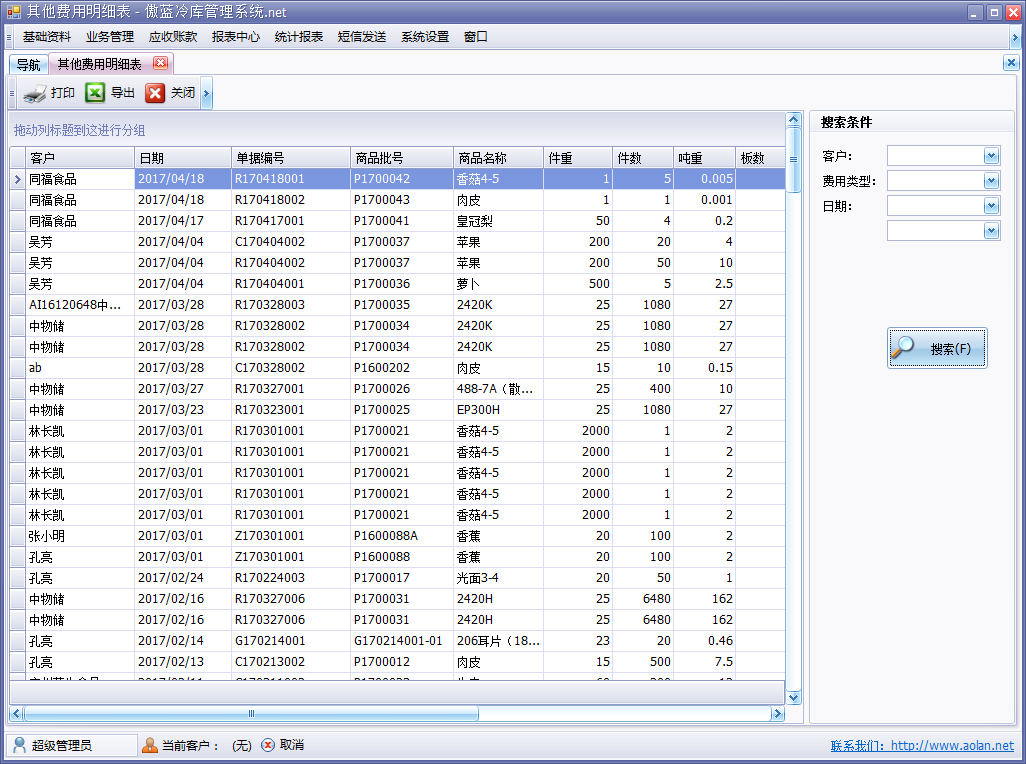Viewport: 1026px width, 764px height.
Task: Sort by the 日期 column header
Action: tap(182, 158)
